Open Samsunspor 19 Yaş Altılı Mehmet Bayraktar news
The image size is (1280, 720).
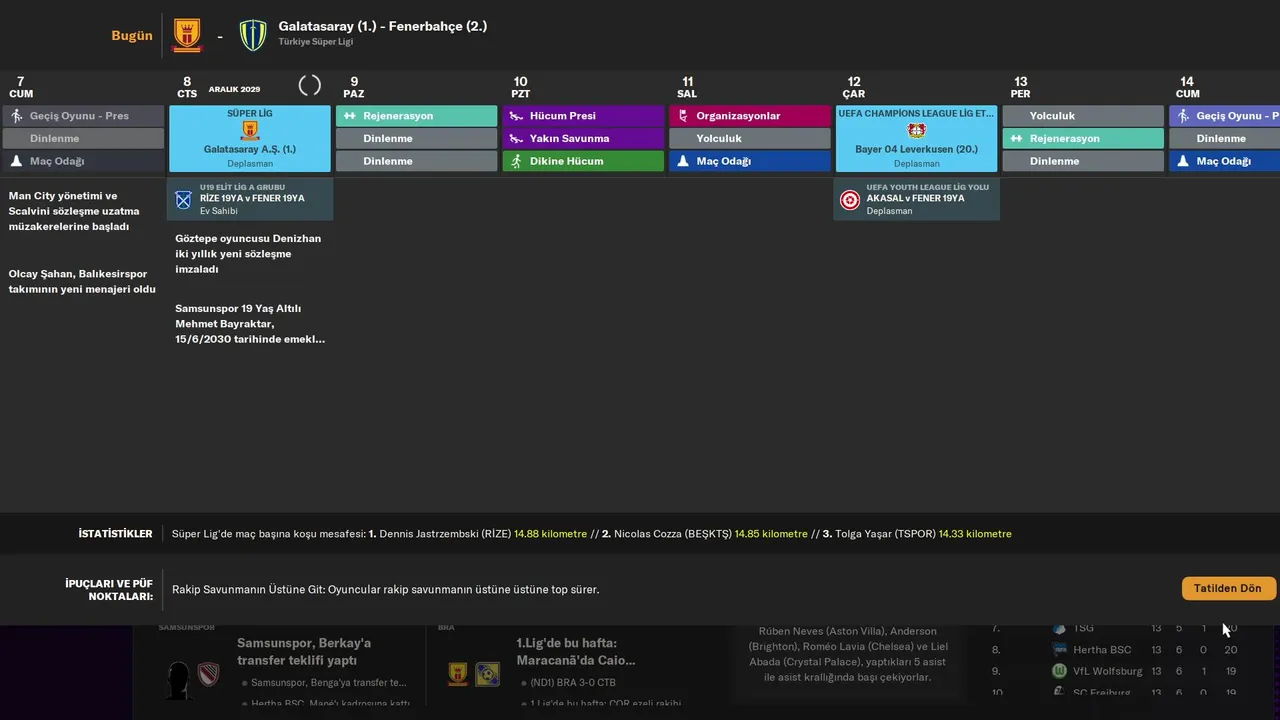click(x=250, y=324)
